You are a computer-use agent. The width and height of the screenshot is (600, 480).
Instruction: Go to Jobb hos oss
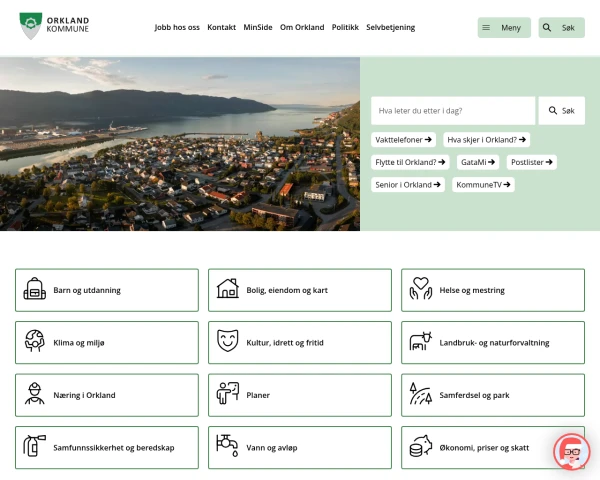(177, 28)
